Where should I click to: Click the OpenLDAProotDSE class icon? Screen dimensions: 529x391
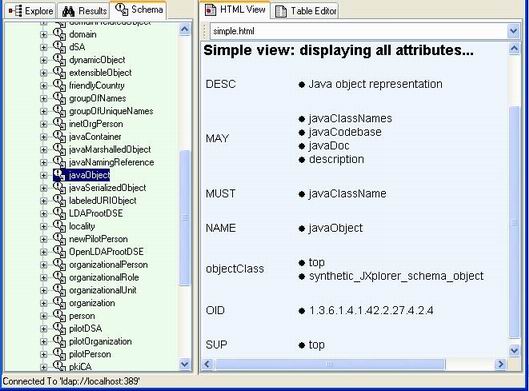point(59,252)
